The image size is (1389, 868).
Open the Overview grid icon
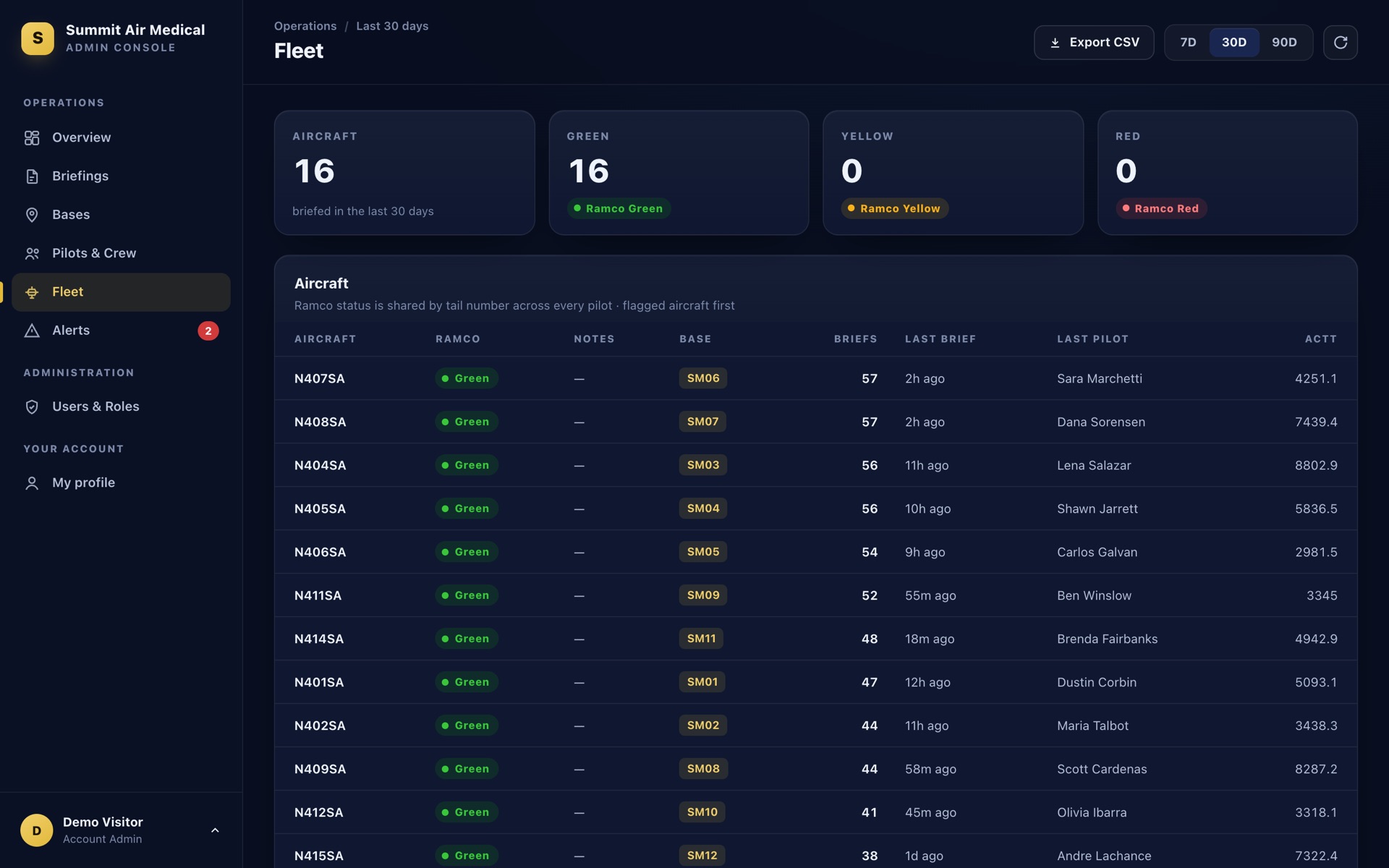click(32, 137)
